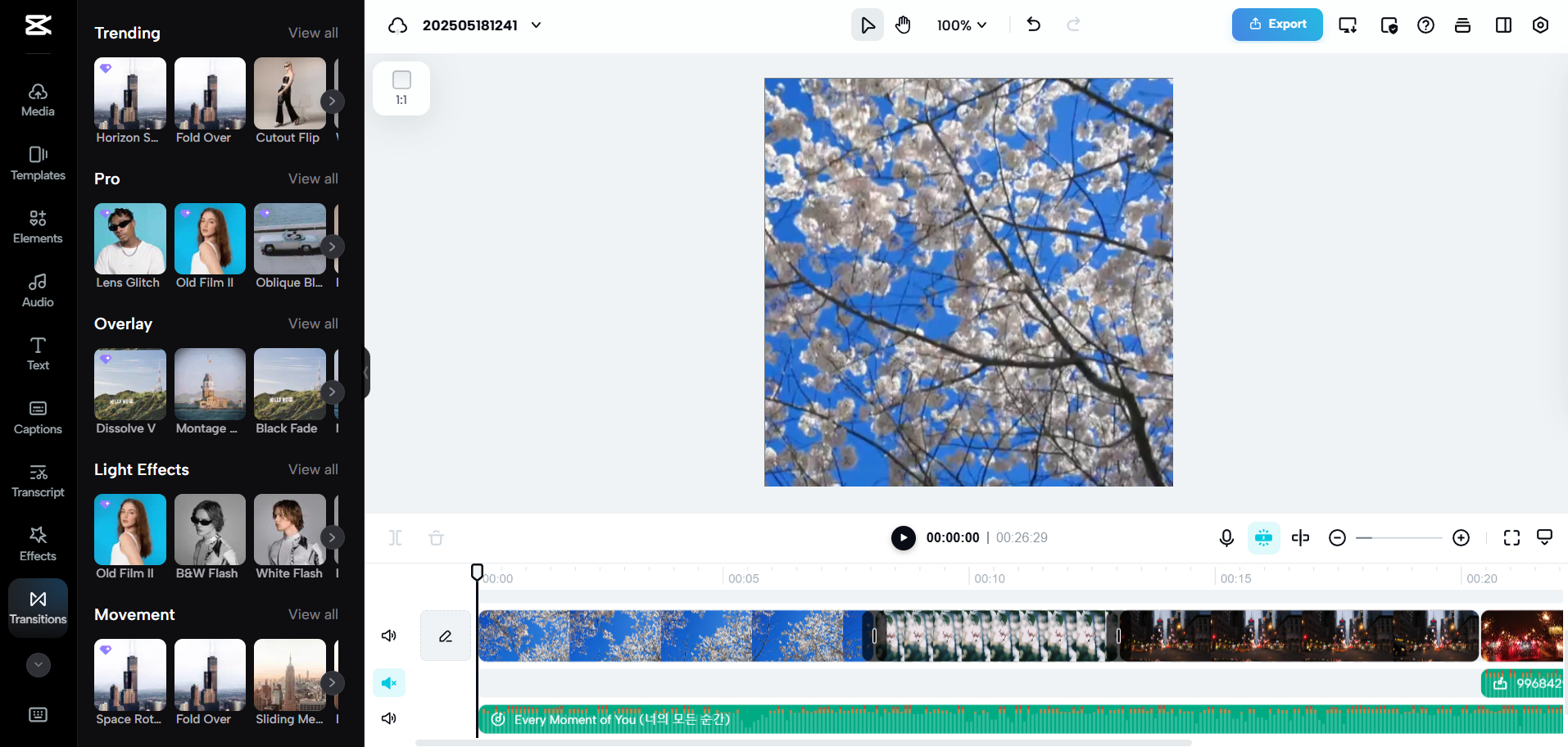Screen dimensions: 1568x747
Task: Select the pointer selection tool
Action: tap(868, 25)
